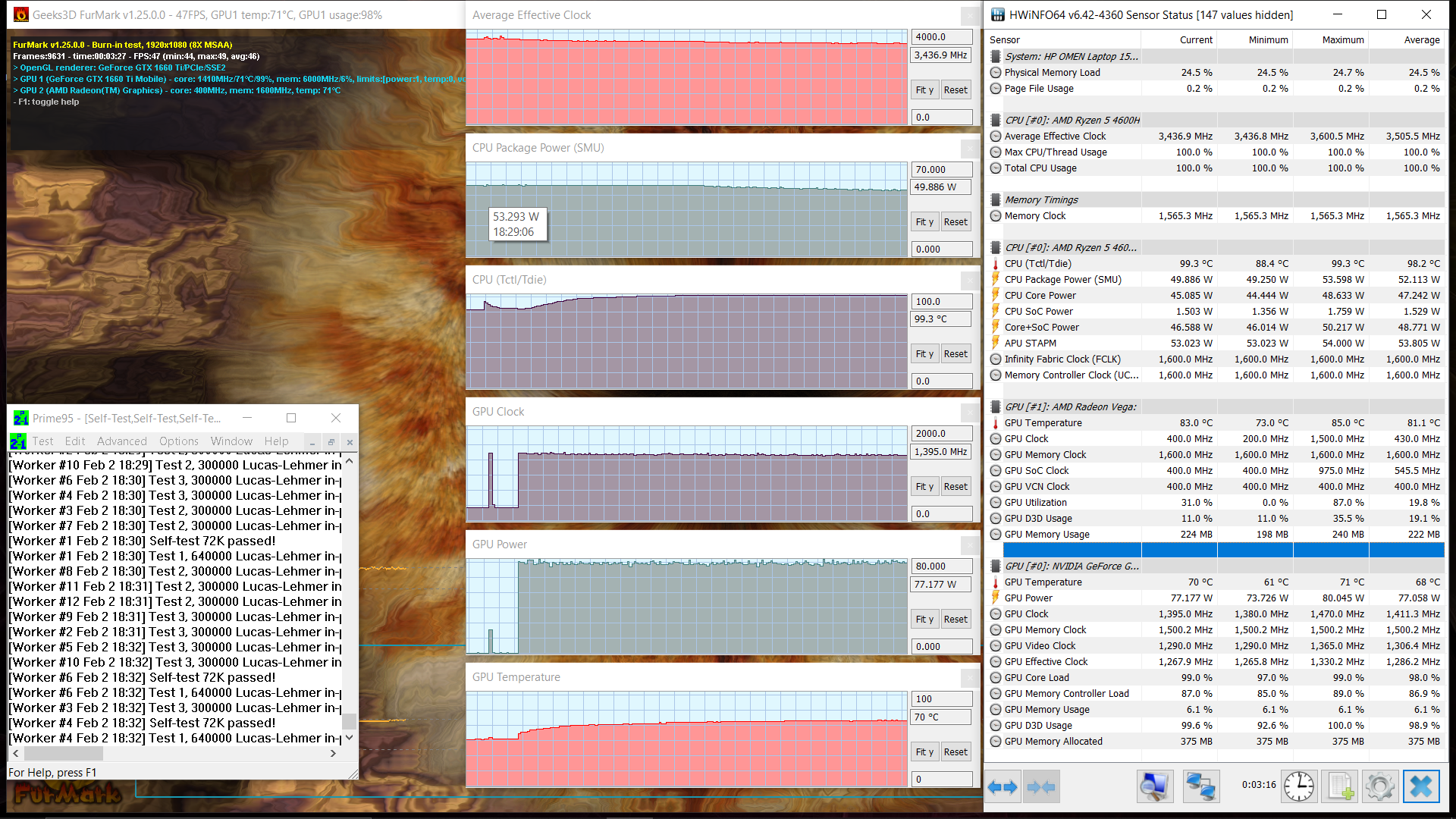Image resolution: width=1456 pixels, height=819 pixels.
Task: Click the collapse columns arrows icon in HWiNFO
Action: coord(1041,786)
